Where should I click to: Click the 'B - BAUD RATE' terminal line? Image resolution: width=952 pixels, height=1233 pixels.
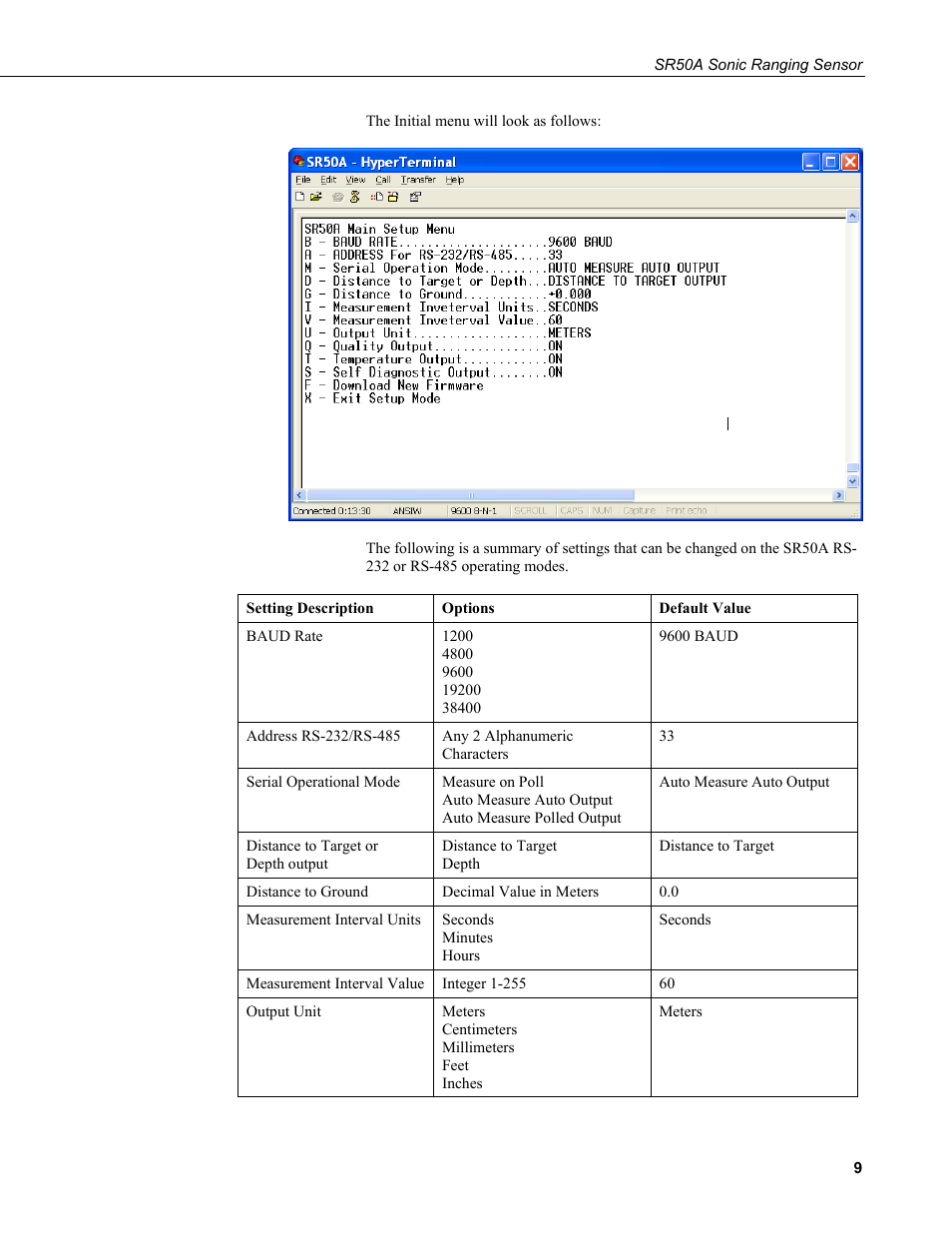tap(458, 243)
